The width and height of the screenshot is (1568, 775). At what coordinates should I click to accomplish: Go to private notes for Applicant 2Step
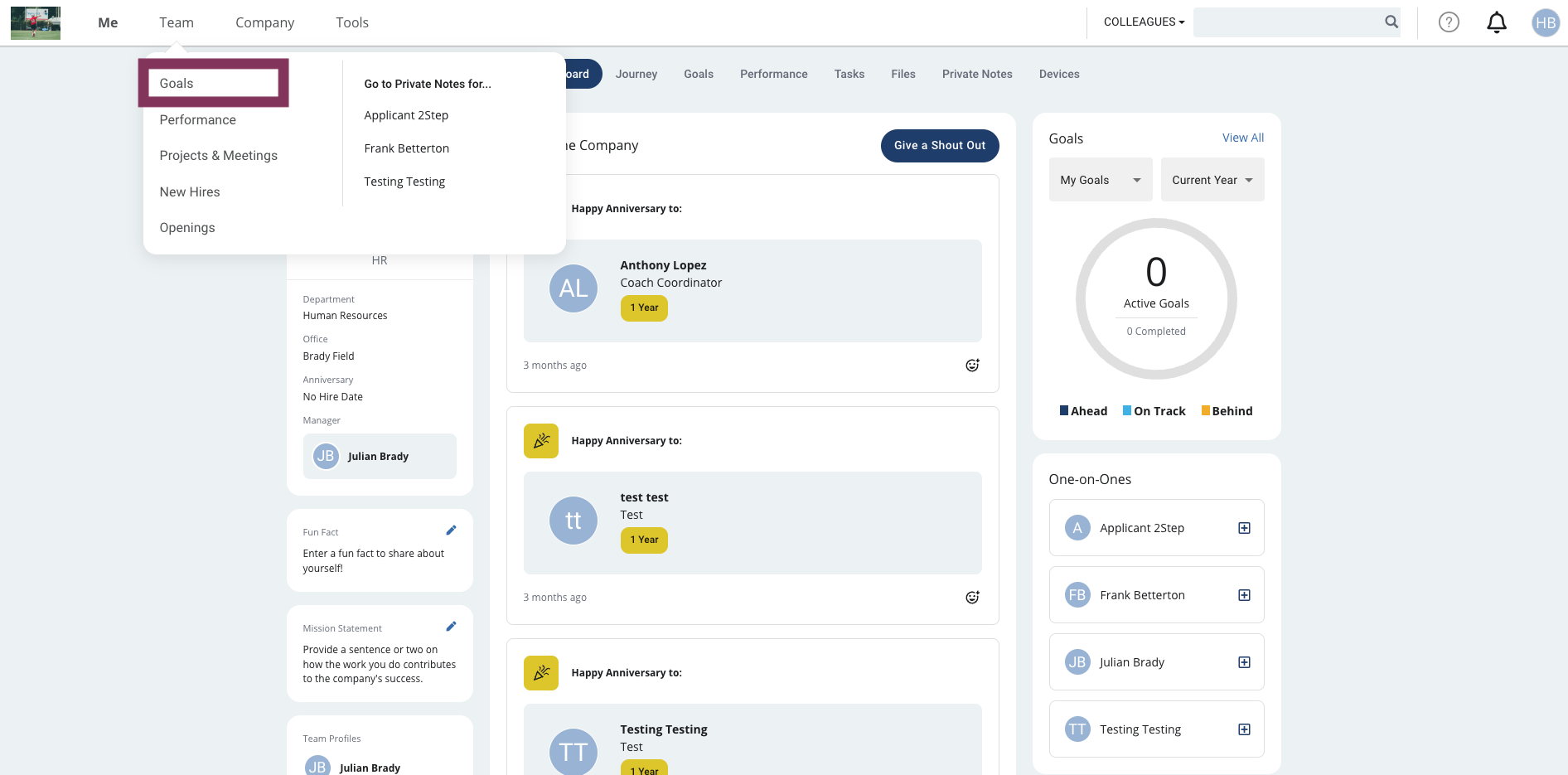(x=406, y=115)
